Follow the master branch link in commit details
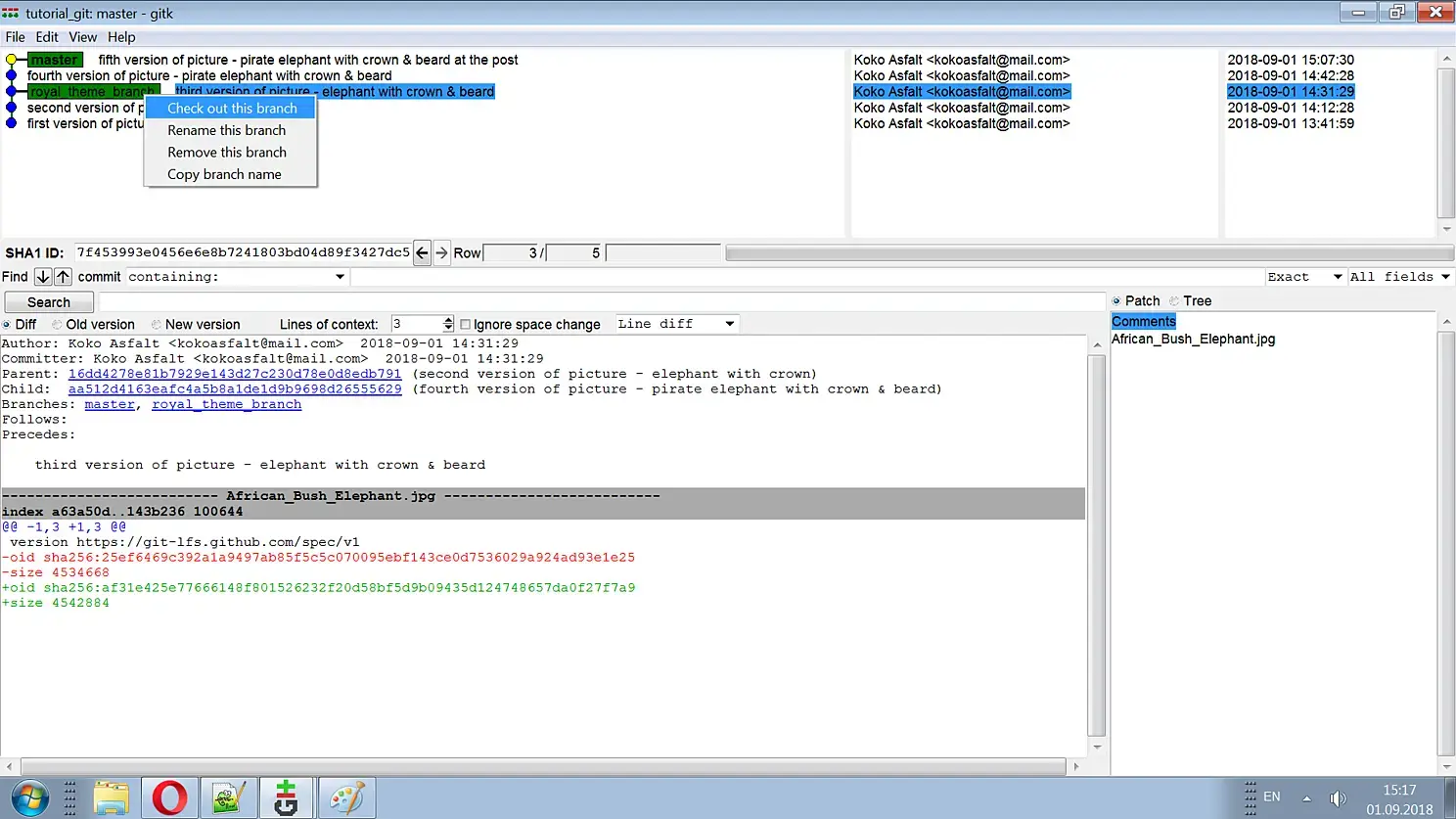 pos(110,405)
